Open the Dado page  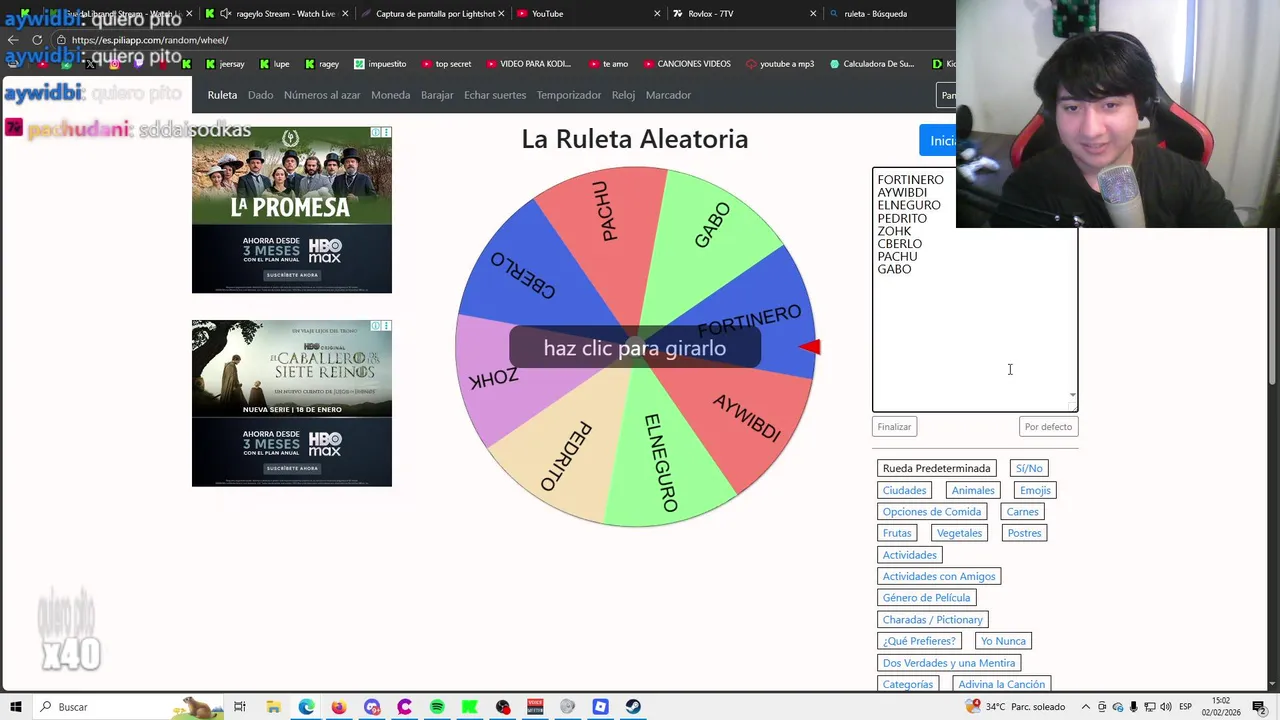click(x=260, y=95)
